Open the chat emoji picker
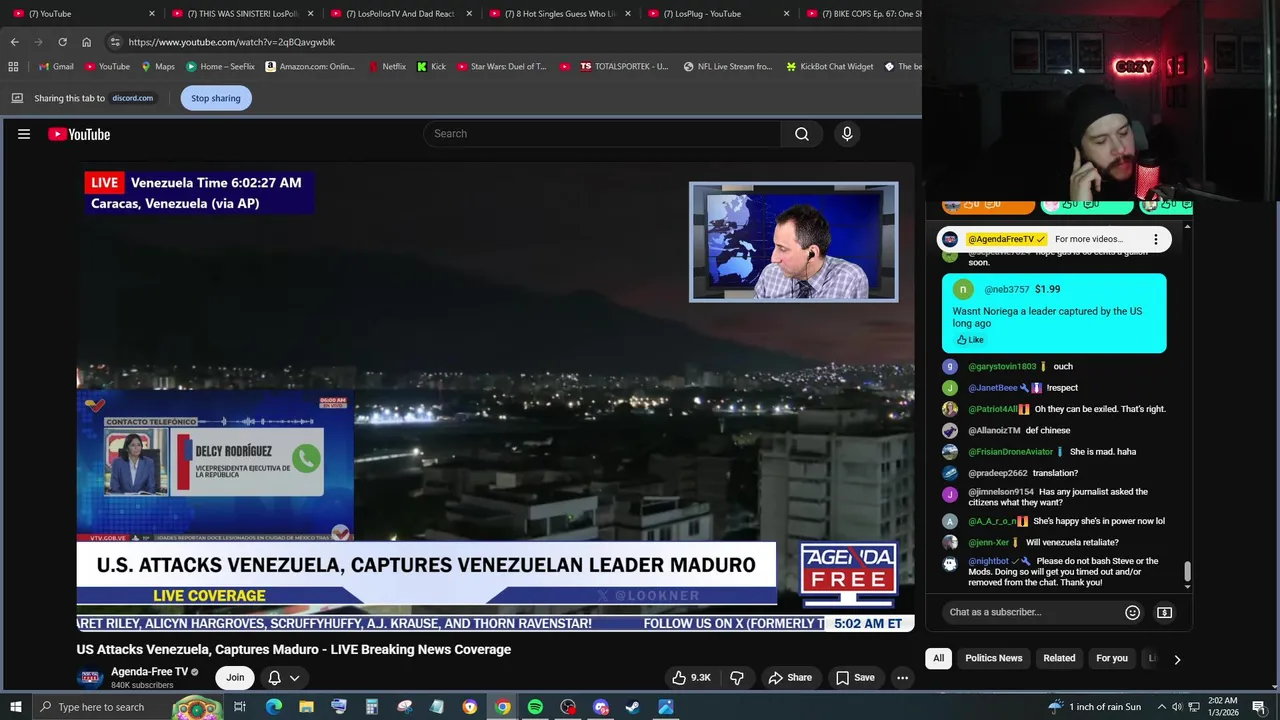The width and height of the screenshot is (1280, 720). 1132,612
